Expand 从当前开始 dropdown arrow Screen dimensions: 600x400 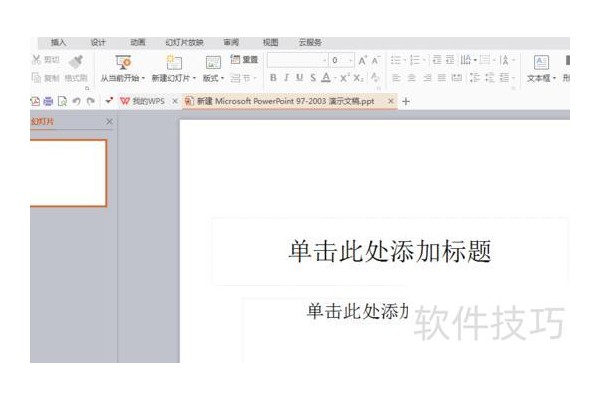tap(143, 78)
